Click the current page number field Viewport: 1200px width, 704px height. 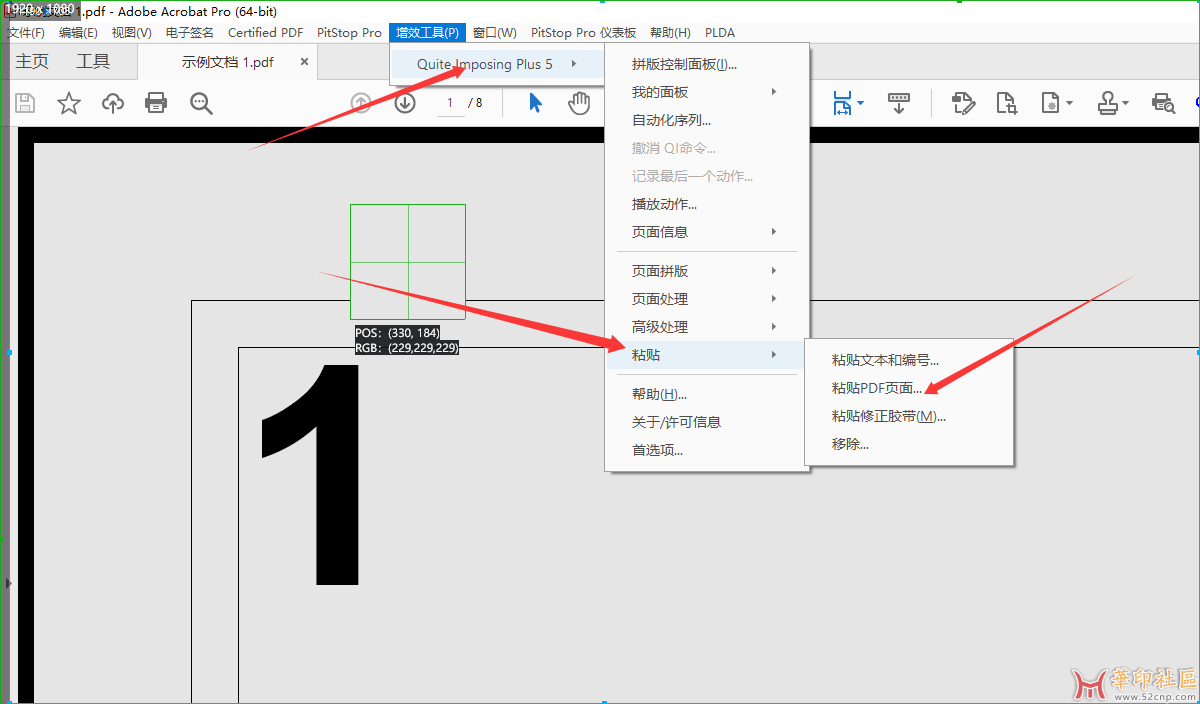(450, 103)
